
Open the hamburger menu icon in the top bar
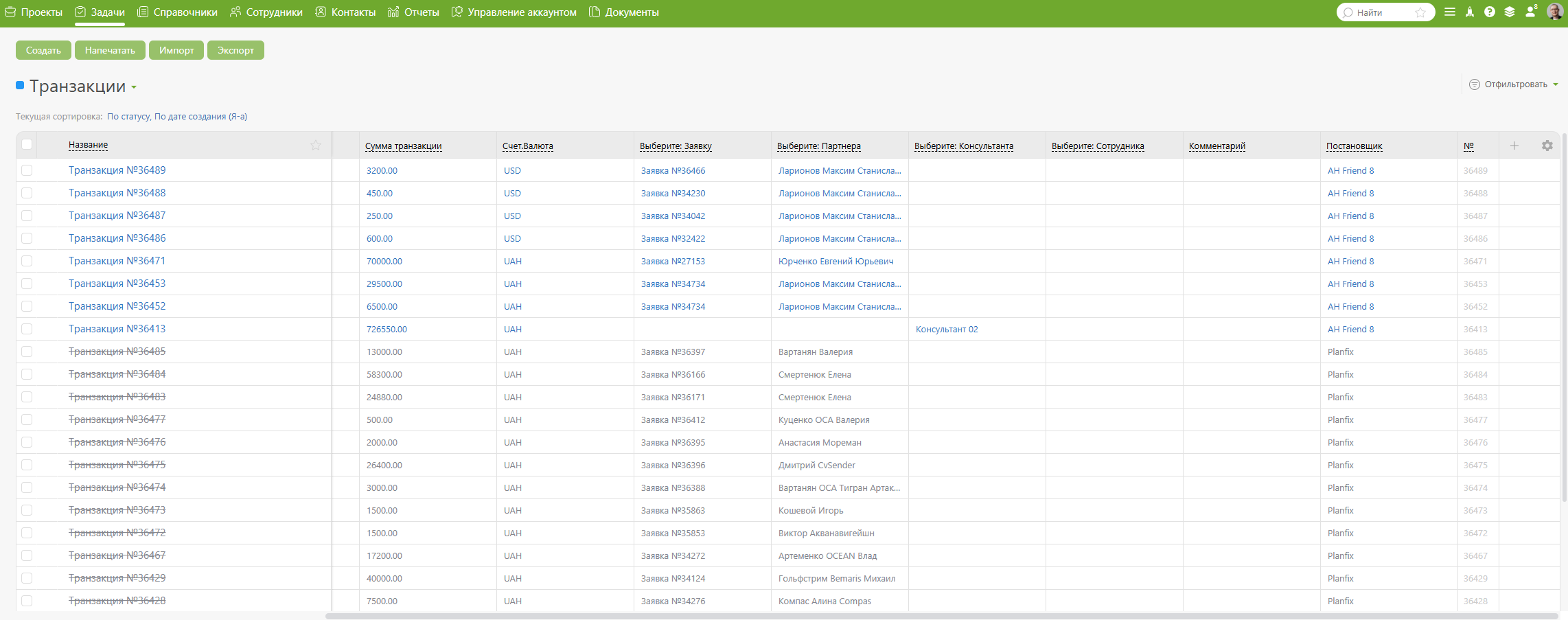1450,12
